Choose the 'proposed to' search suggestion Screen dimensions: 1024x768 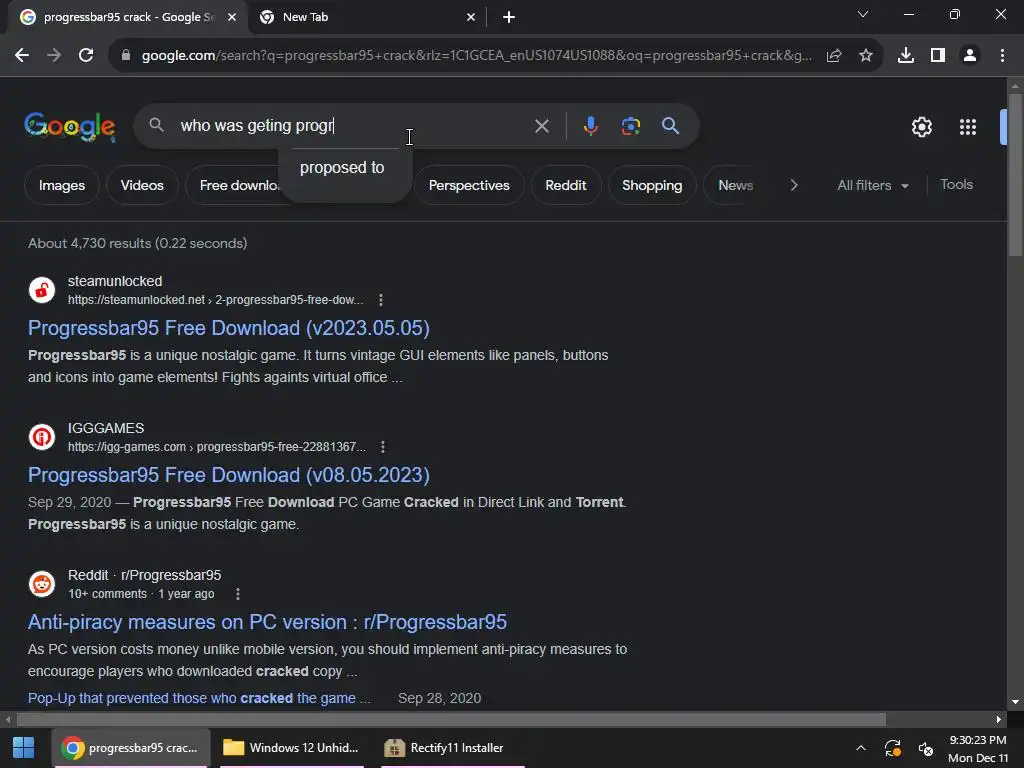342,168
